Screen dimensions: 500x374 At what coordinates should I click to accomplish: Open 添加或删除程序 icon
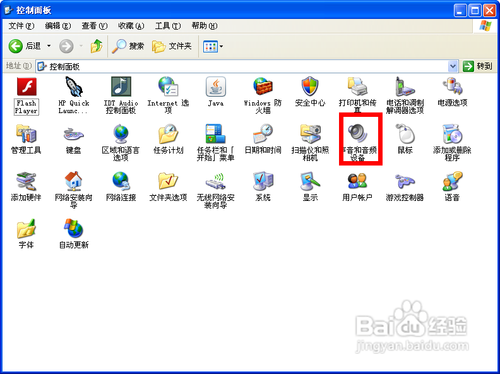[452, 134]
